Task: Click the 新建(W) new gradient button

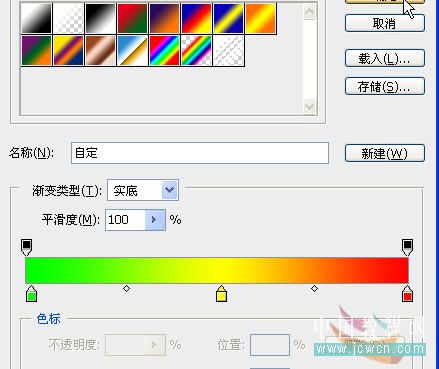Action: (x=385, y=153)
